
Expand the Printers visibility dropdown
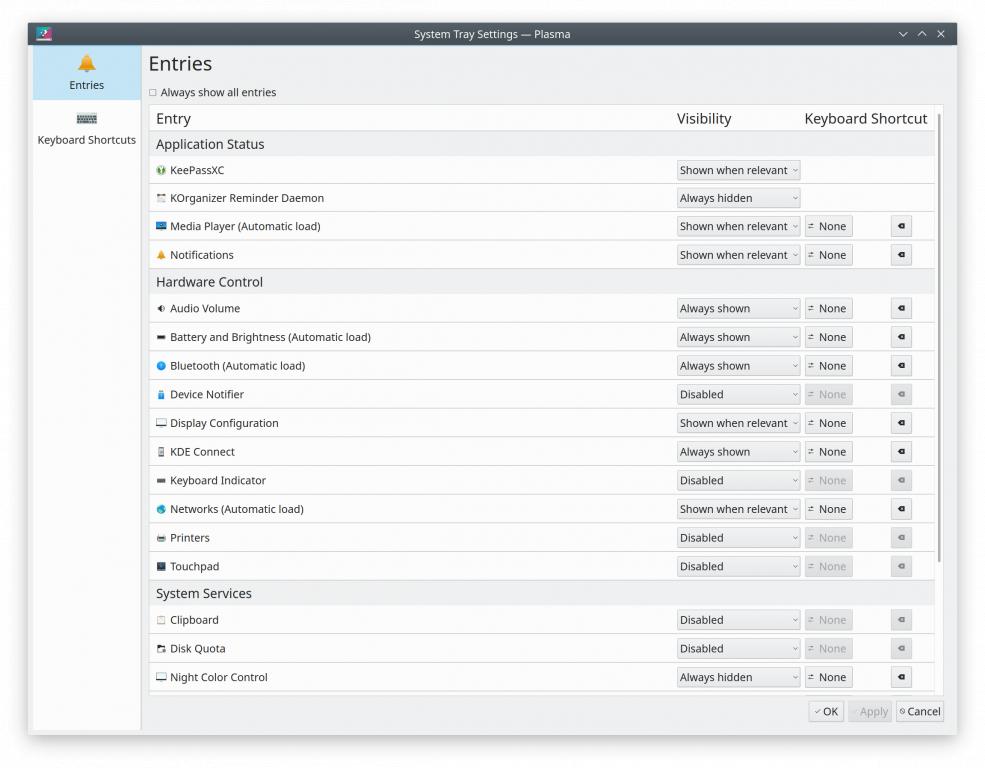point(738,538)
